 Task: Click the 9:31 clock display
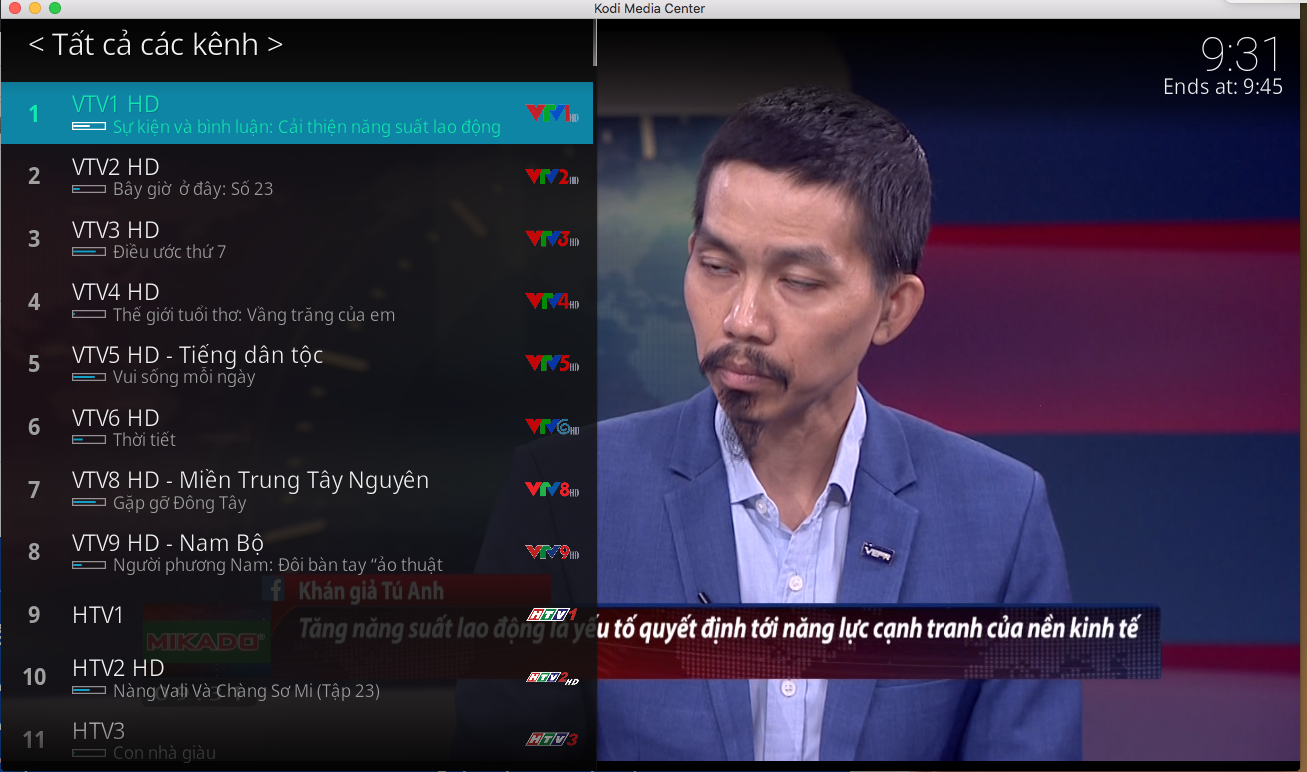point(1241,53)
